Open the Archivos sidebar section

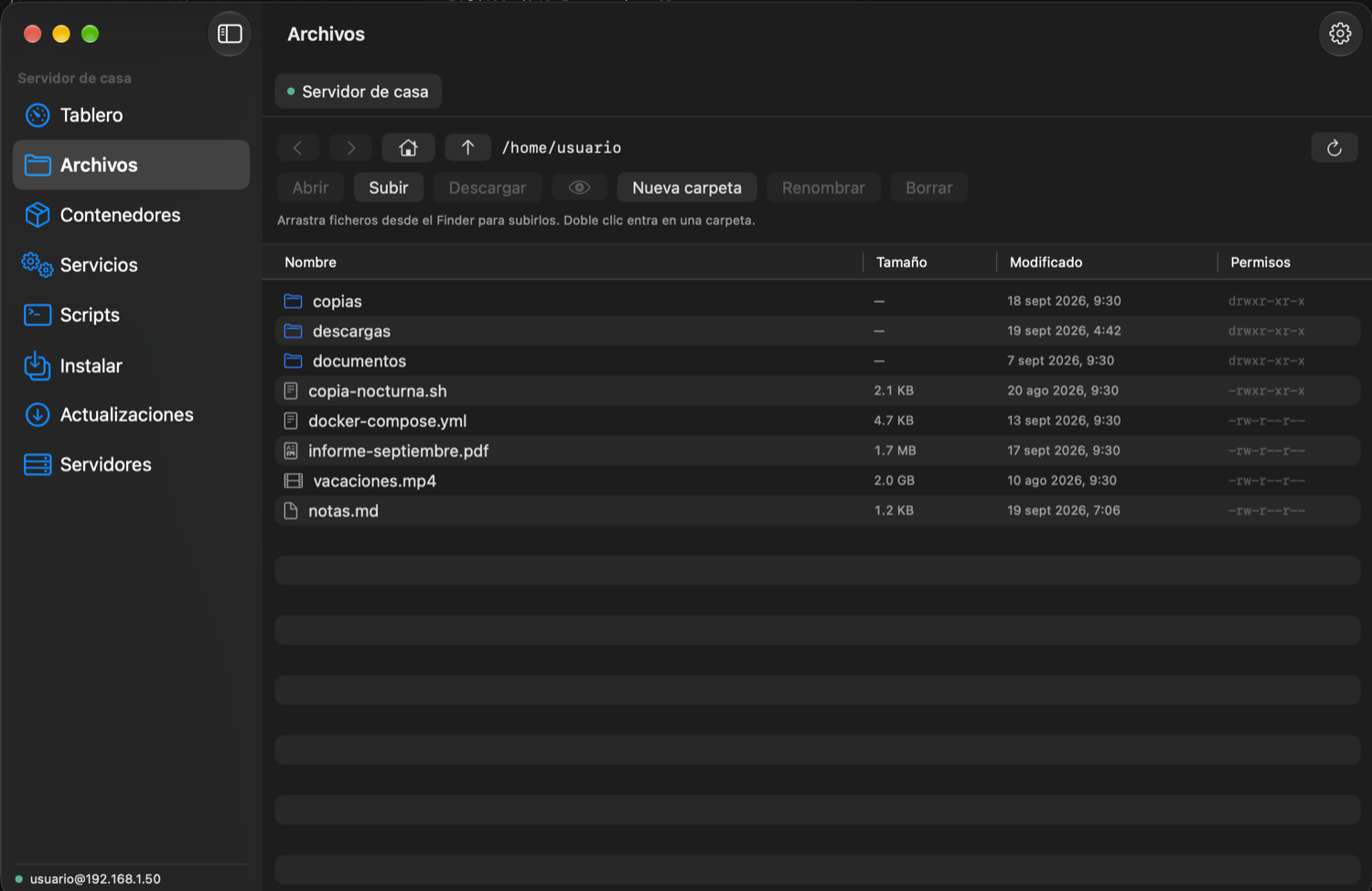pos(131,165)
